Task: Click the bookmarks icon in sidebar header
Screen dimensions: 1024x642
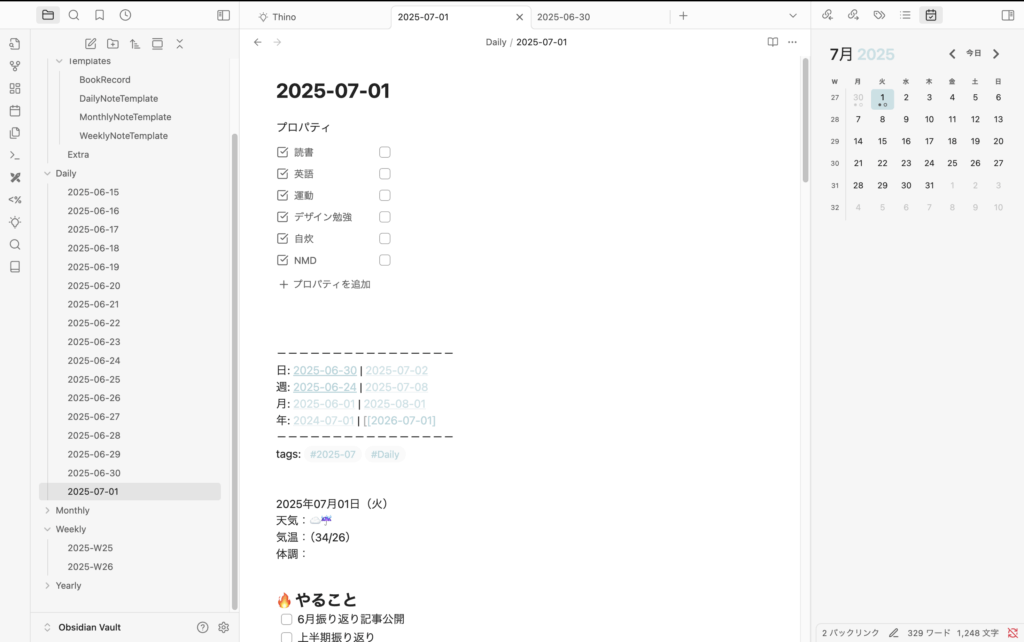Action: tap(99, 15)
